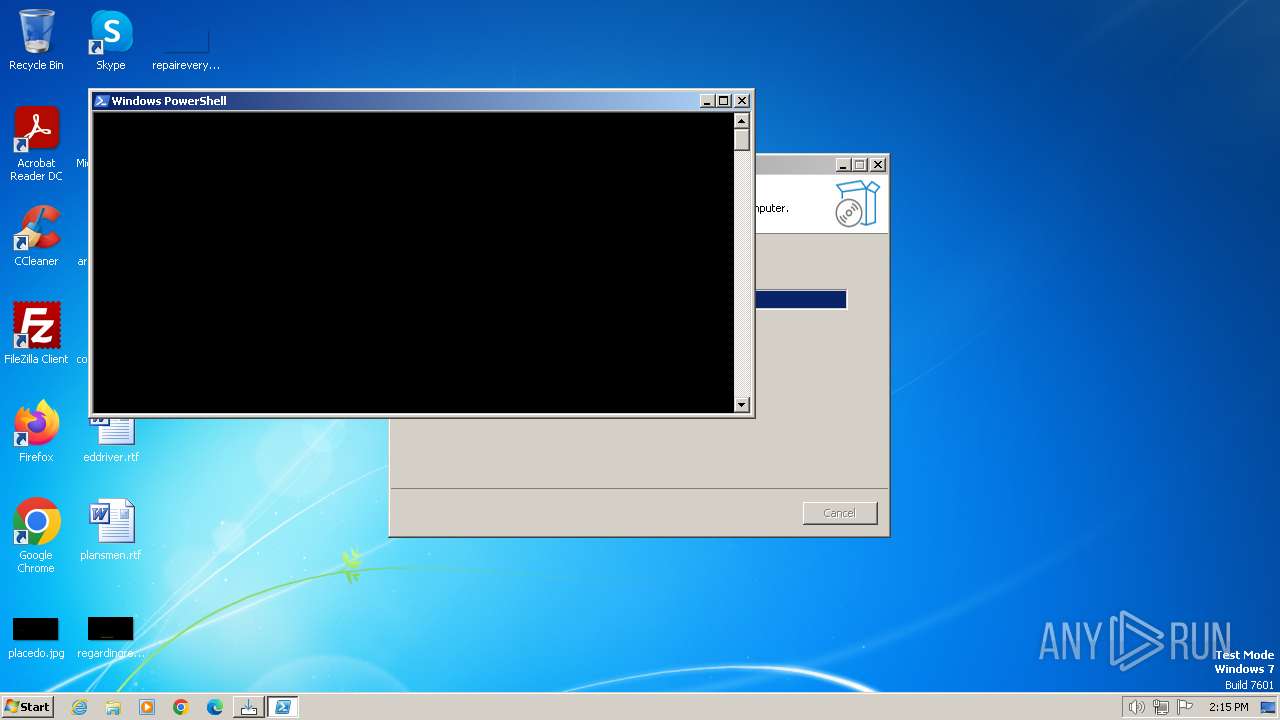1280x720 pixels.
Task: Click the 2:15 PM system clock
Action: (x=1228, y=707)
